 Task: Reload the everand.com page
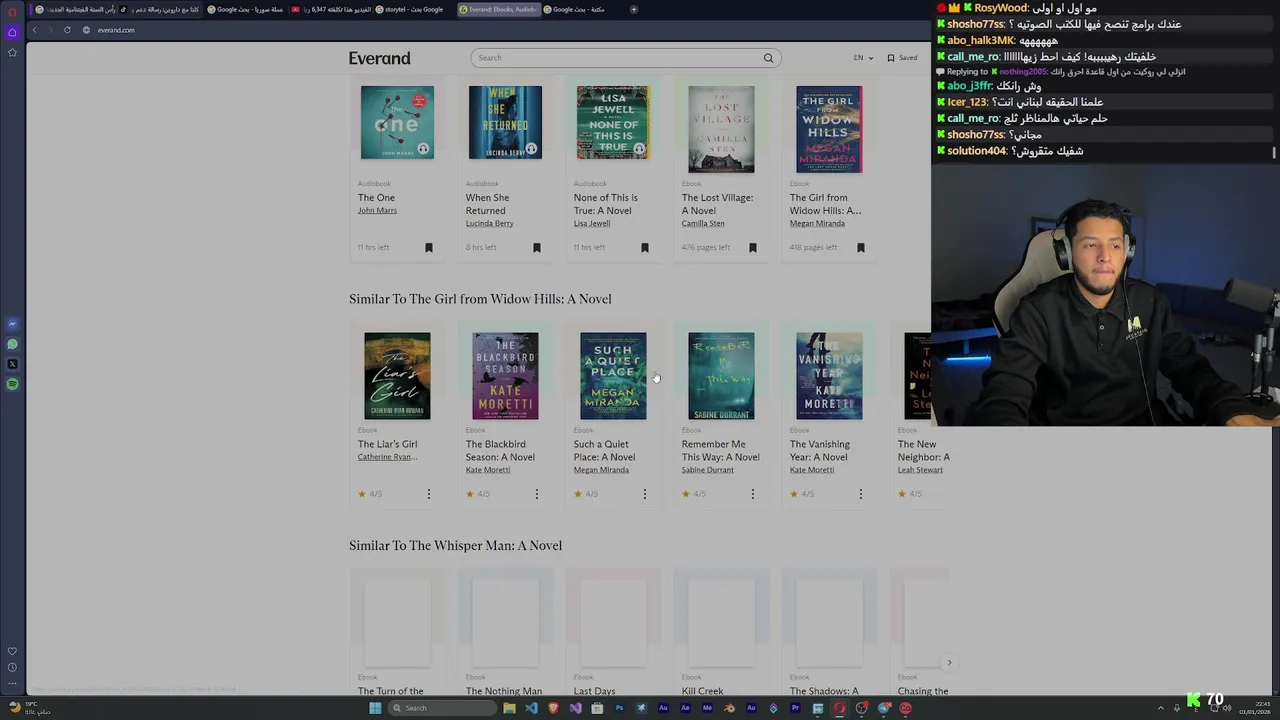pyautogui.click(x=67, y=30)
